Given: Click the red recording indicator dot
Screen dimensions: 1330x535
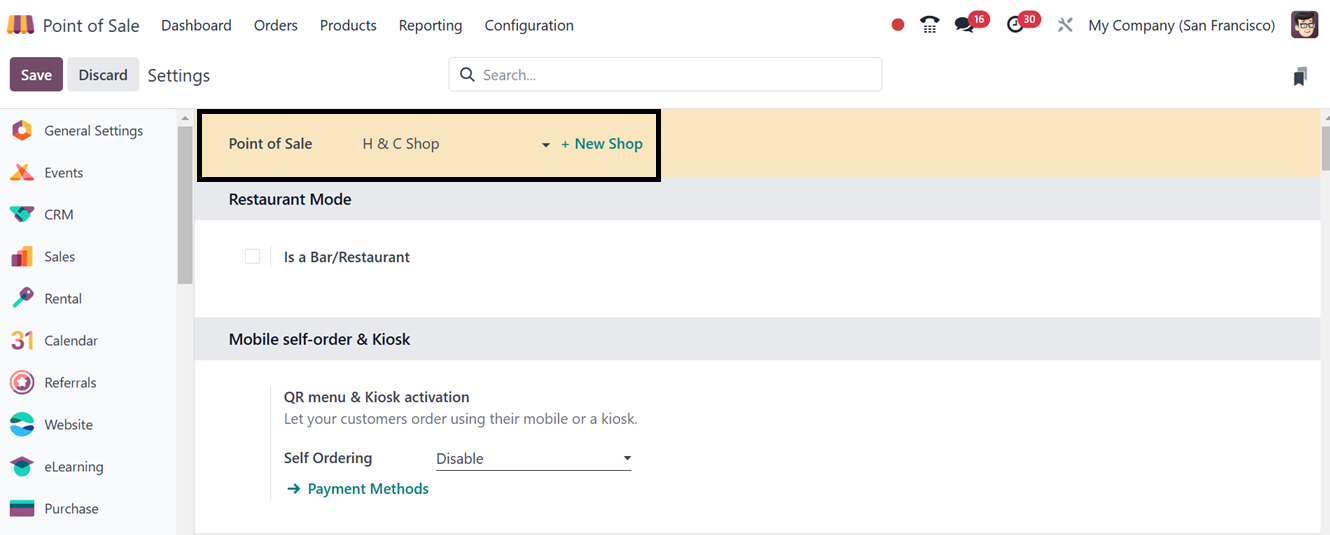Looking at the screenshot, I should click(898, 25).
